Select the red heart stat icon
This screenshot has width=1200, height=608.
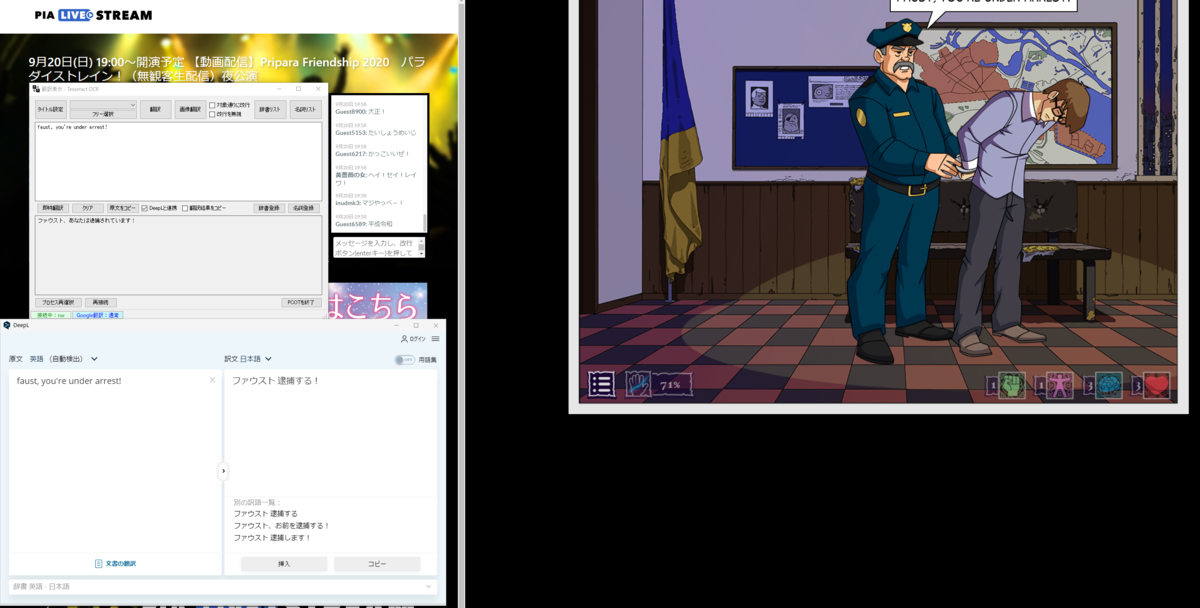tap(1157, 385)
